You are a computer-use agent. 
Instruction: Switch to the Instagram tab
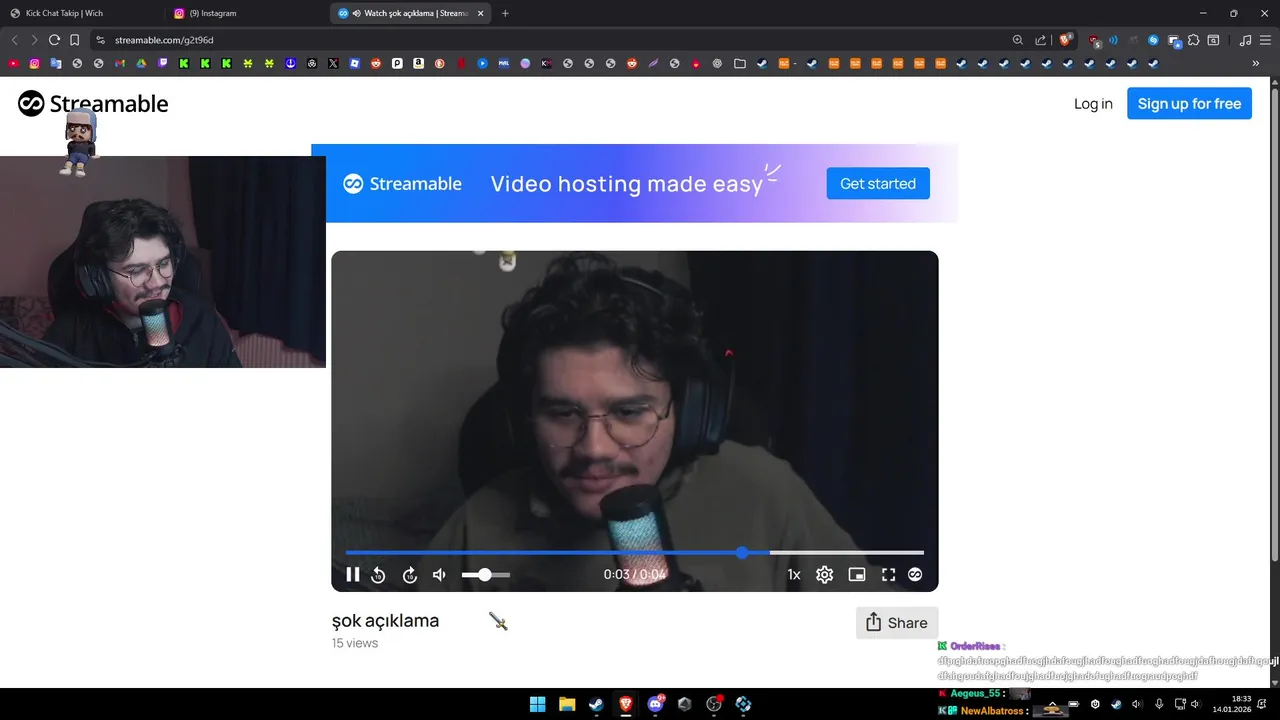[245, 13]
